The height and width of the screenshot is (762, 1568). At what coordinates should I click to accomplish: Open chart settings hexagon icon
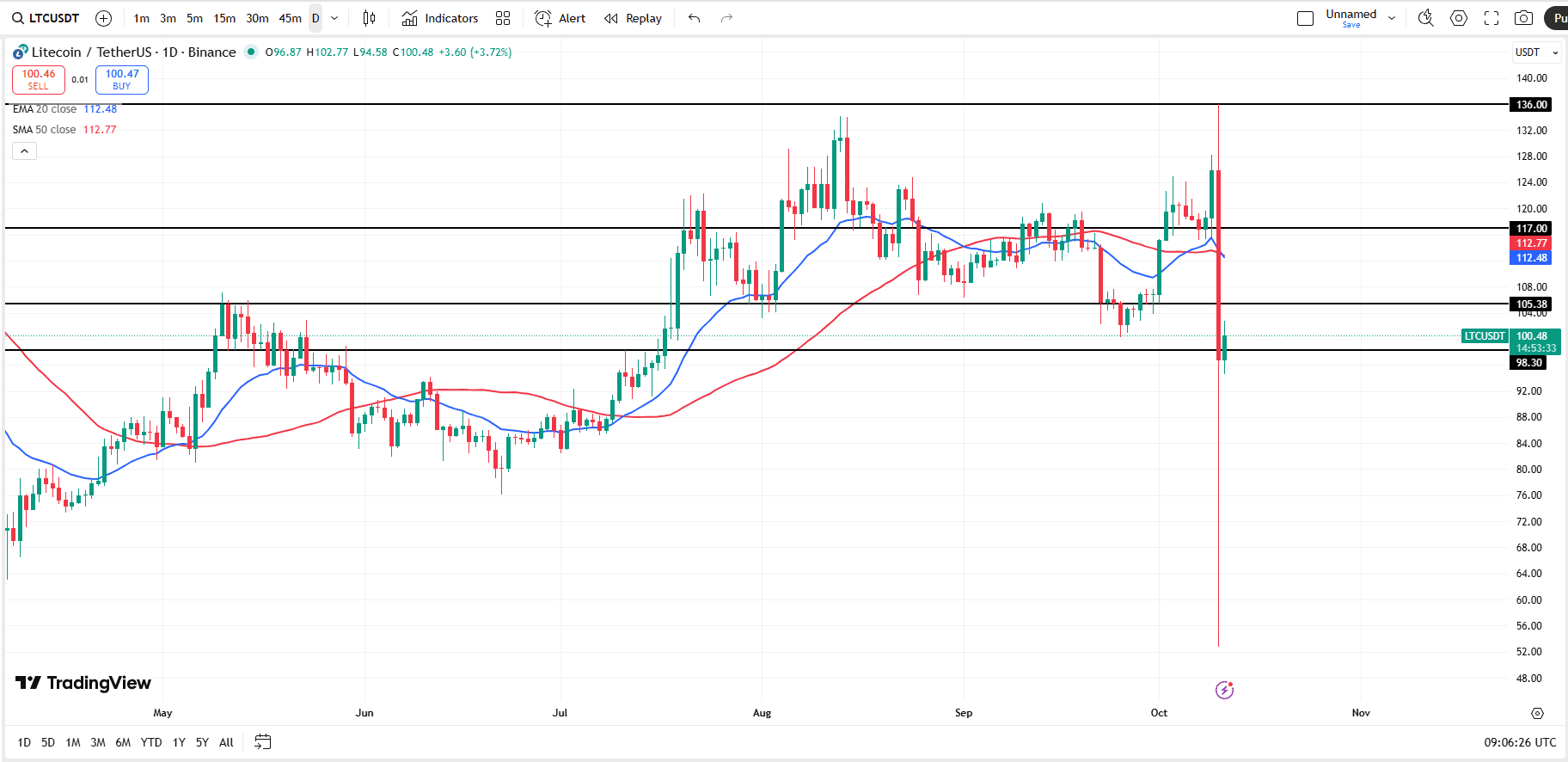tap(1459, 18)
